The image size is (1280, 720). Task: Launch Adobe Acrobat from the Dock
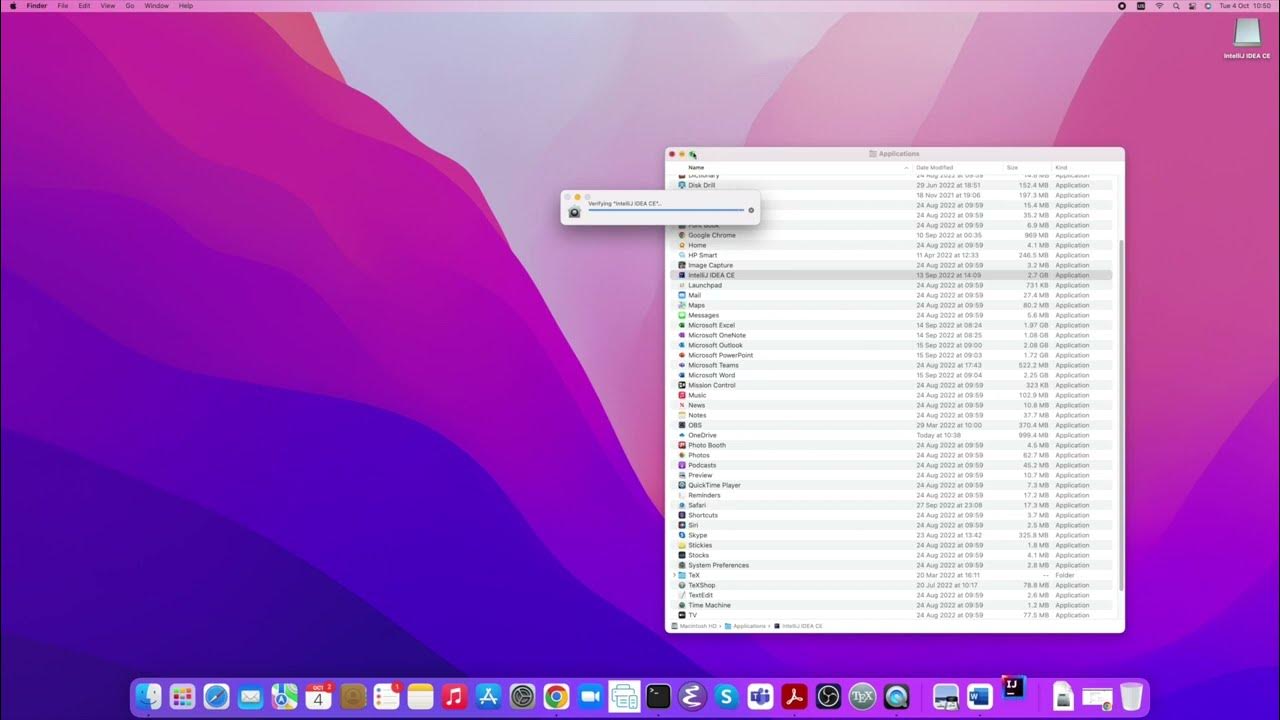pos(794,697)
